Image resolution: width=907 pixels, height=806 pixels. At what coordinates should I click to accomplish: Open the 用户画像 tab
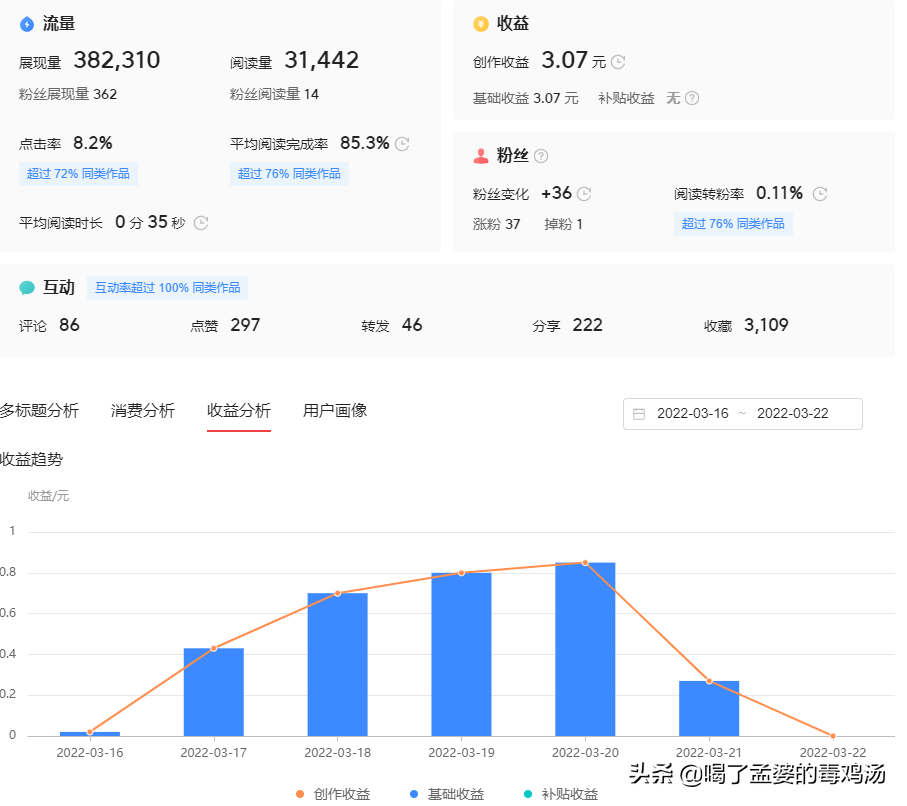(x=335, y=411)
